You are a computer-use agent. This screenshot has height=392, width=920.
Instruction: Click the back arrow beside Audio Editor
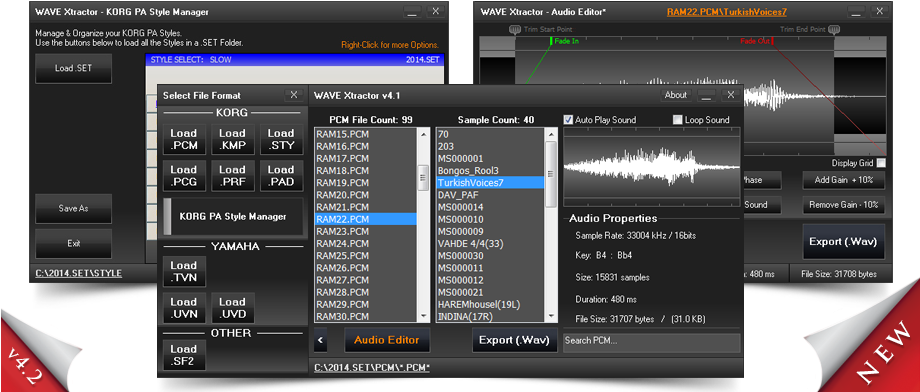click(320, 340)
